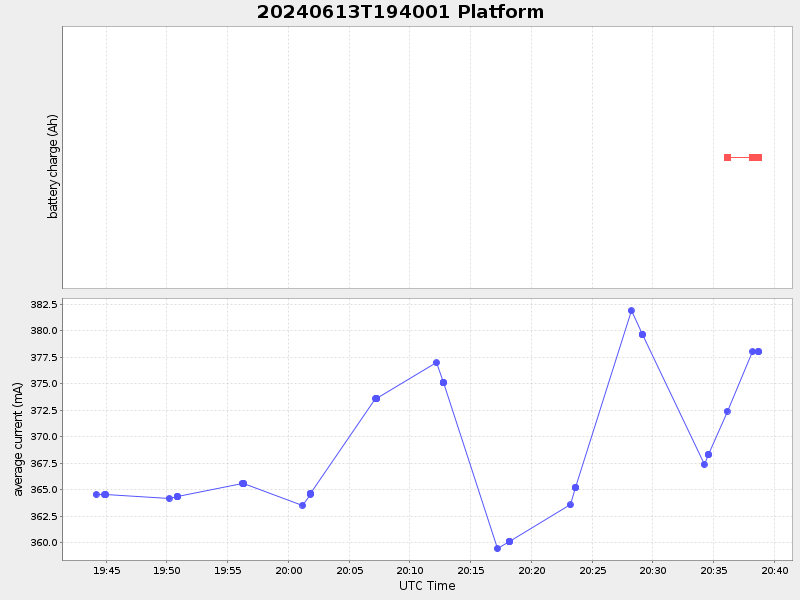Select the 363.6 data point near 20:23
800x600 pixels.
click(x=570, y=505)
